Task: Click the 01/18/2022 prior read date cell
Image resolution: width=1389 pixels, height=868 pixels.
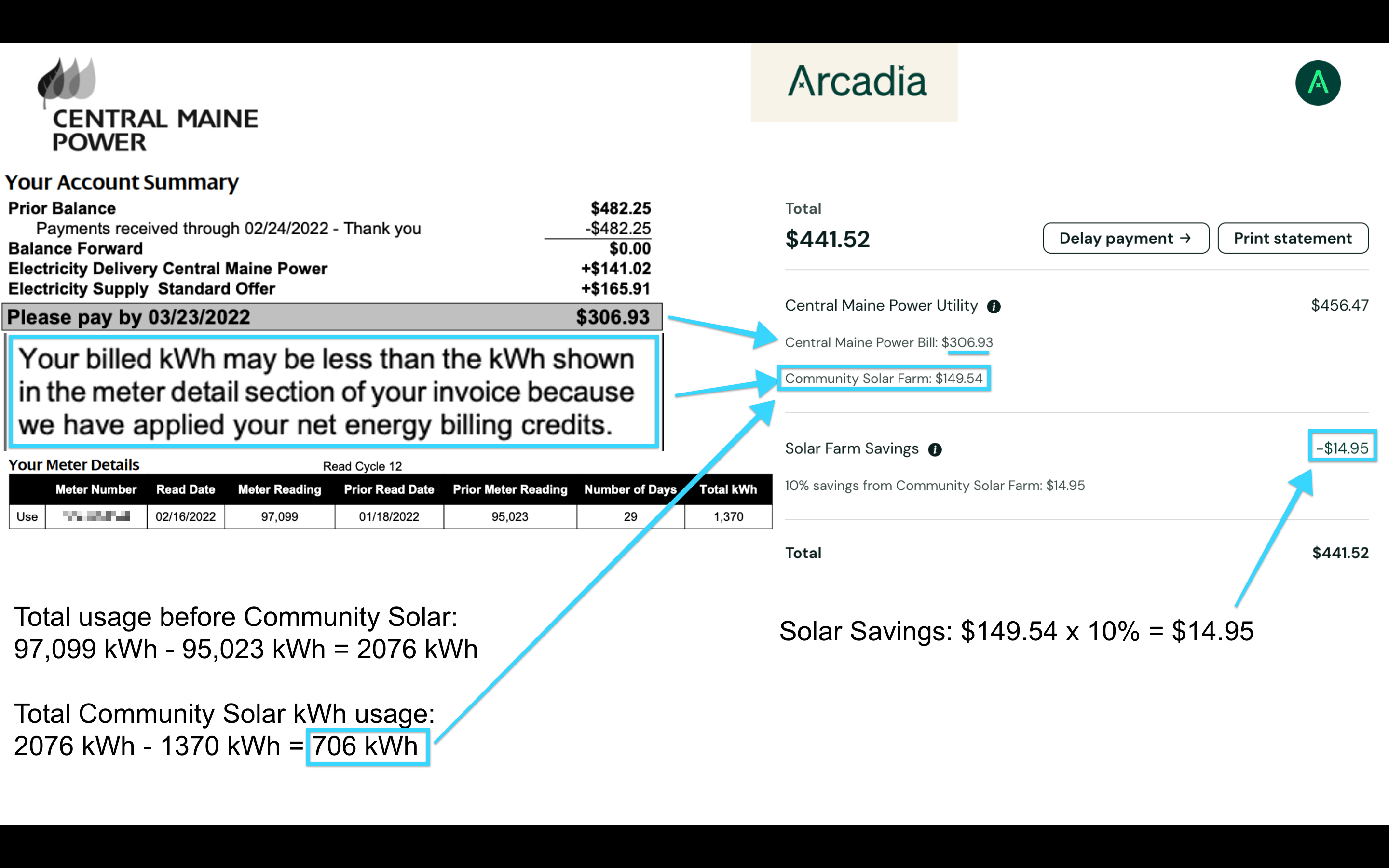Action: point(389,516)
